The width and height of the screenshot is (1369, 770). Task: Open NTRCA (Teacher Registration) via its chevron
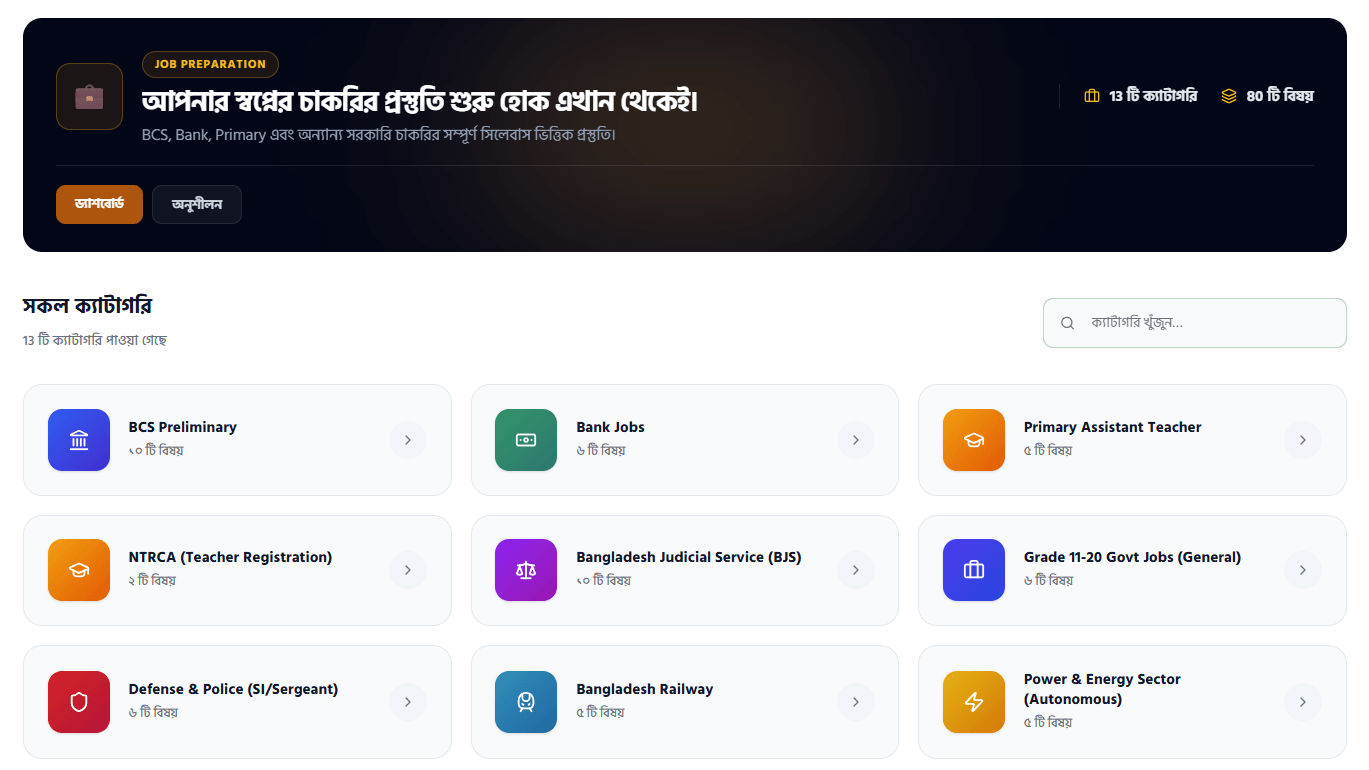click(408, 570)
